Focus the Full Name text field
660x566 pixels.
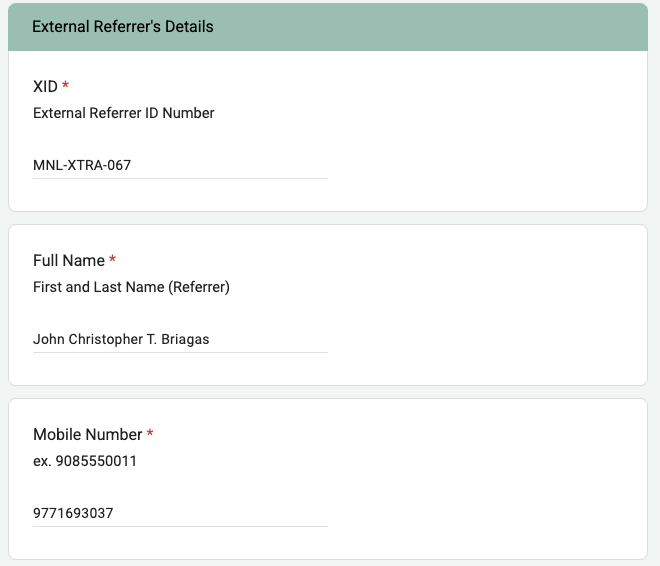(180, 339)
